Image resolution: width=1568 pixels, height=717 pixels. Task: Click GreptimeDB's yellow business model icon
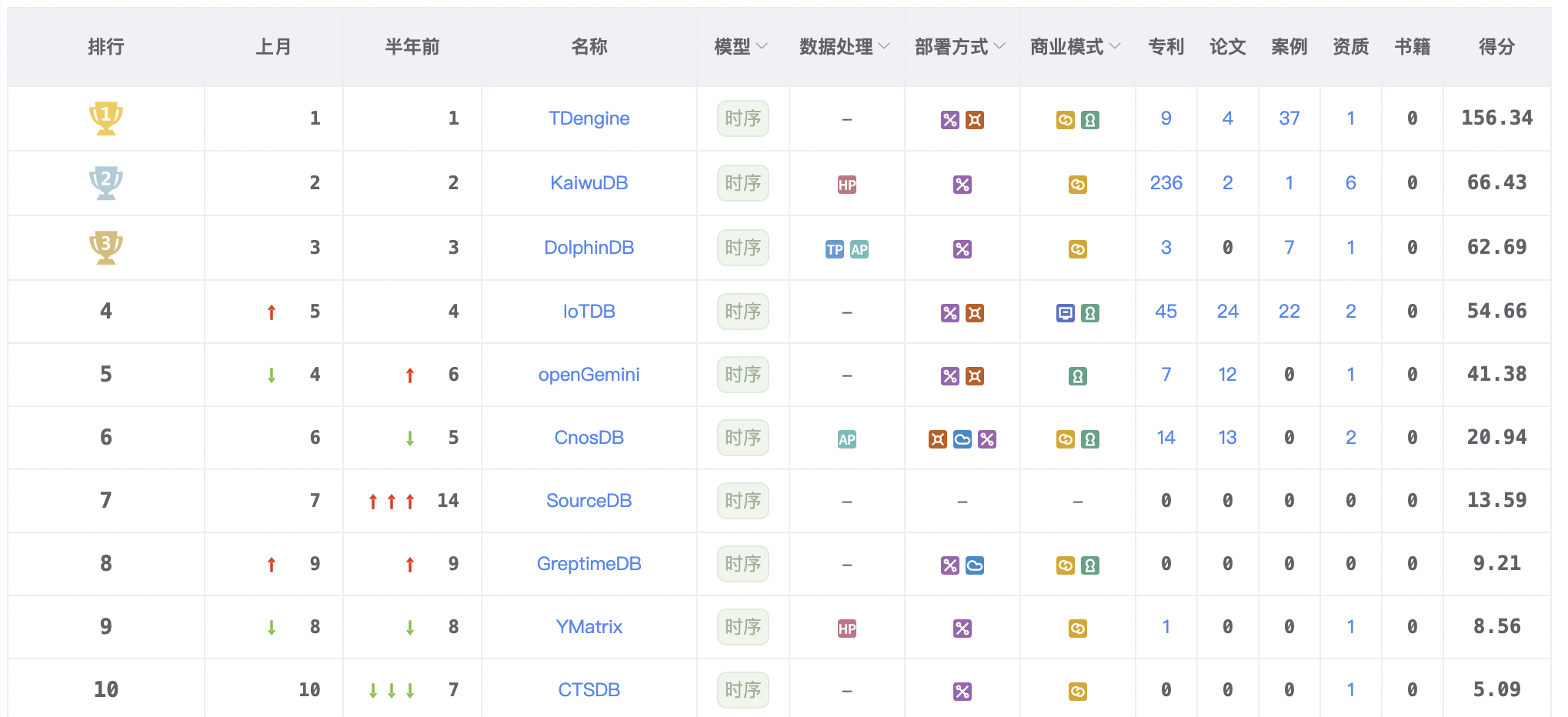1066,565
